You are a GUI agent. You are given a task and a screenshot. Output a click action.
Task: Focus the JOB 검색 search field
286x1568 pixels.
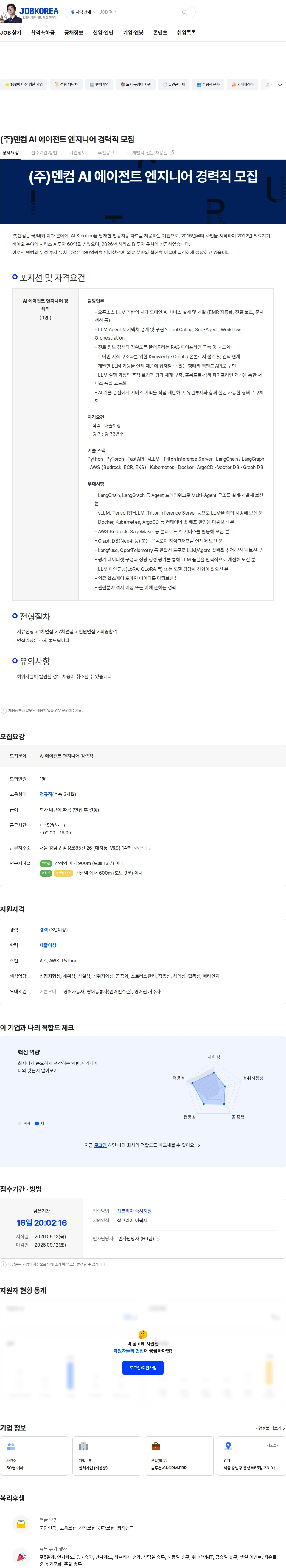click(139, 12)
